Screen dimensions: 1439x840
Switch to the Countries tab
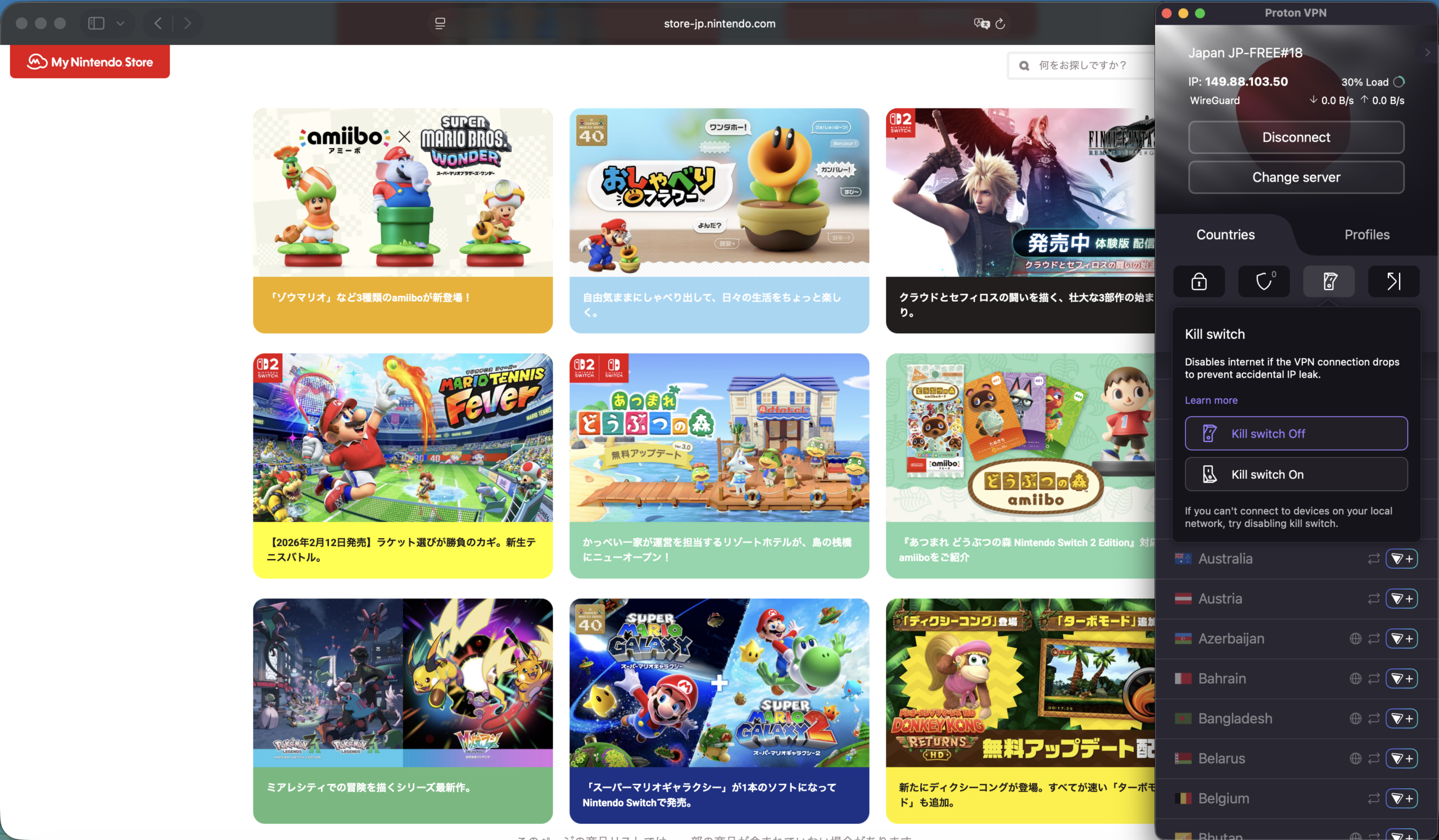pos(1225,234)
